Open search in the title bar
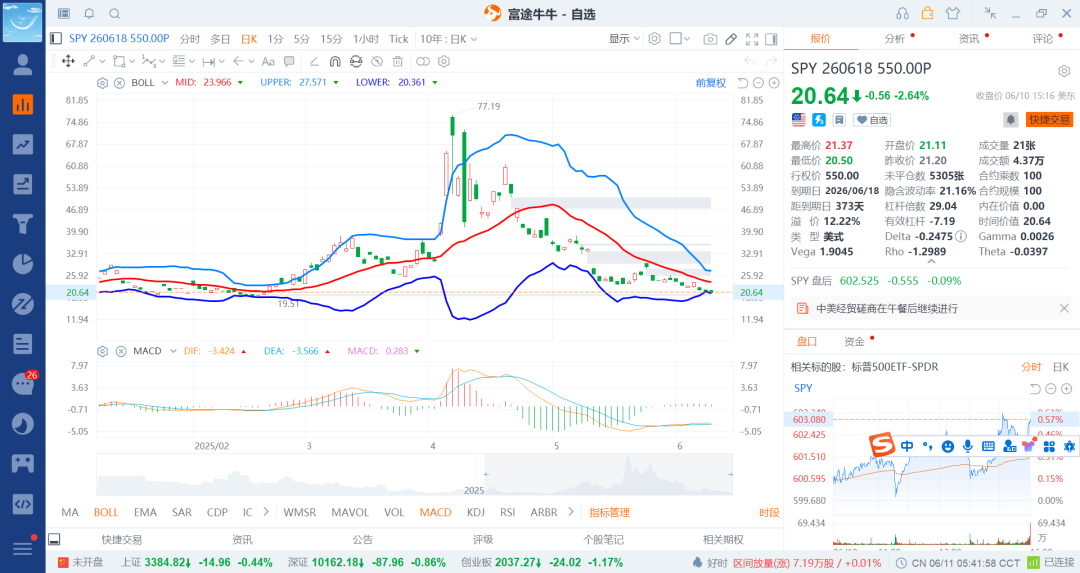The height and width of the screenshot is (573, 1080). coord(115,14)
